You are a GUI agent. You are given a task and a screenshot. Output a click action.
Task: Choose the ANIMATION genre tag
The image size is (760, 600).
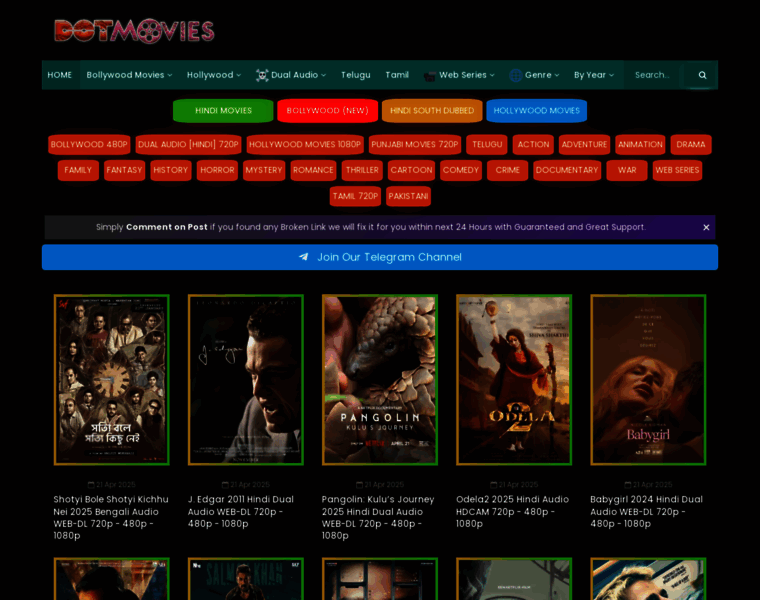click(x=640, y=144)
